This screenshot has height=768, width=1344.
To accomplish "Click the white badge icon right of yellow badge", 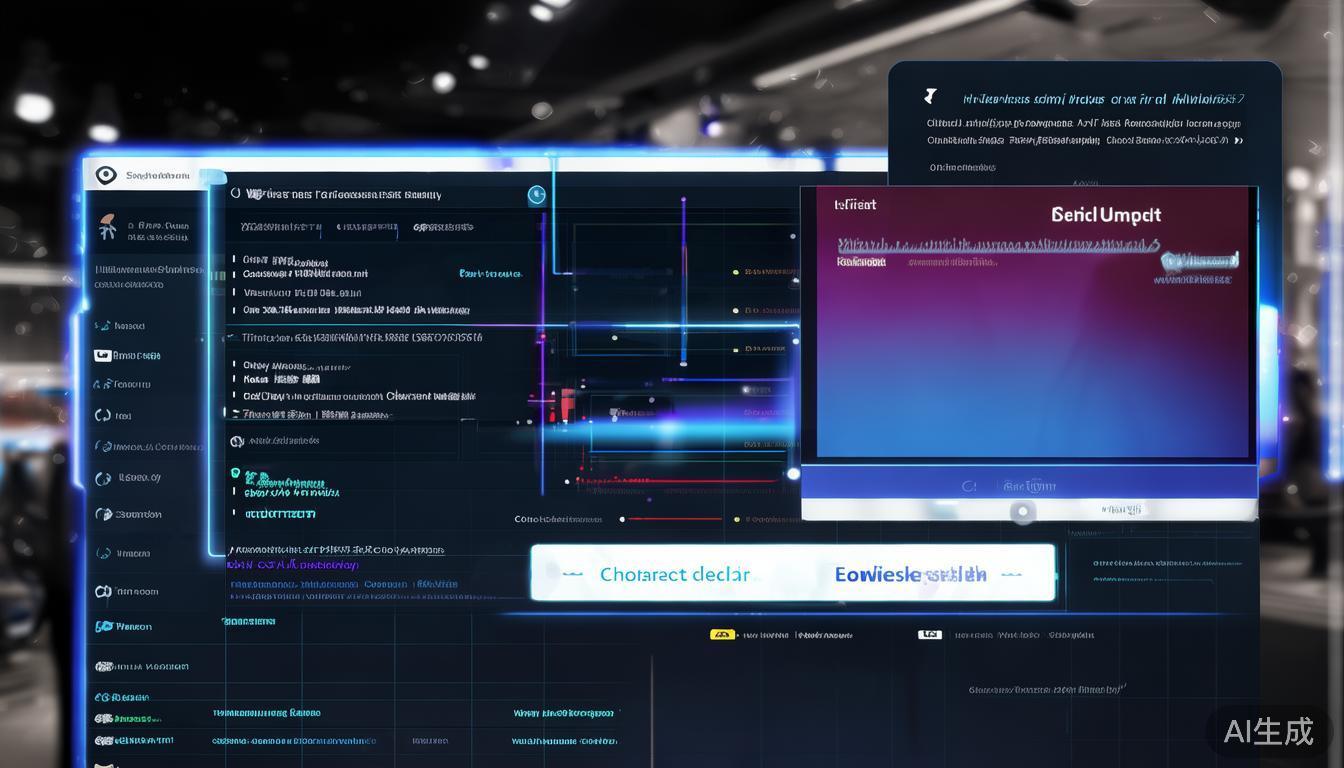I will click(930, 635).
